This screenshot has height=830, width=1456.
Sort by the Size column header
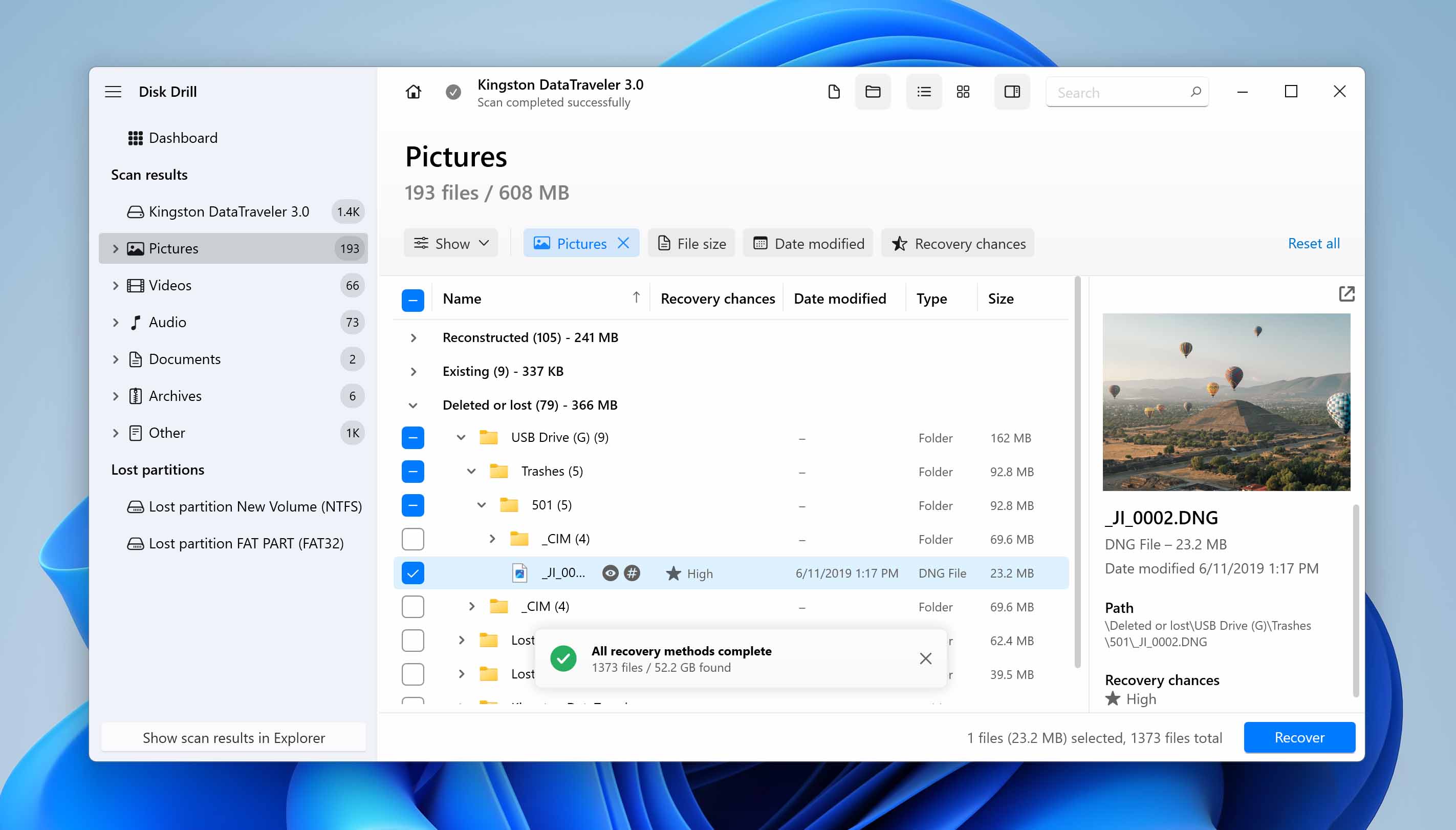pos(1001,299)
